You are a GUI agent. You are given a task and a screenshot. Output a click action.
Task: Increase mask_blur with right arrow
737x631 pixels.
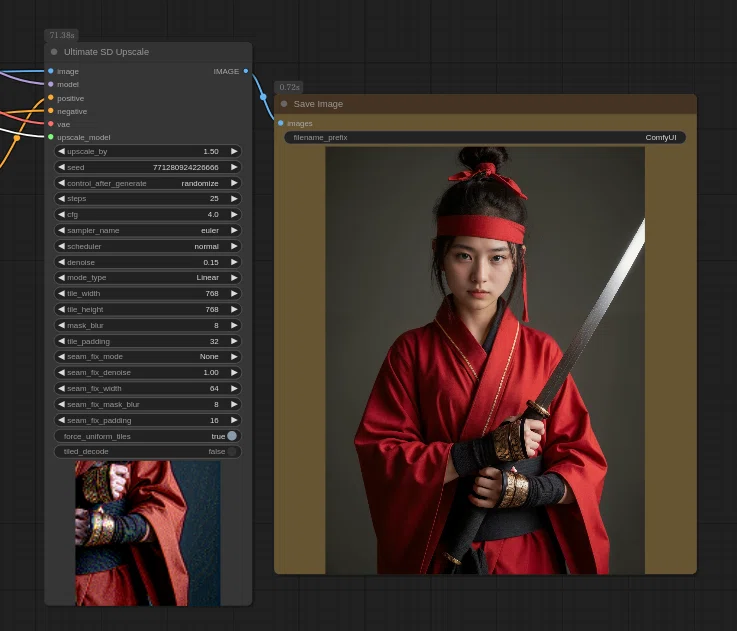click(x=234, y=325)
